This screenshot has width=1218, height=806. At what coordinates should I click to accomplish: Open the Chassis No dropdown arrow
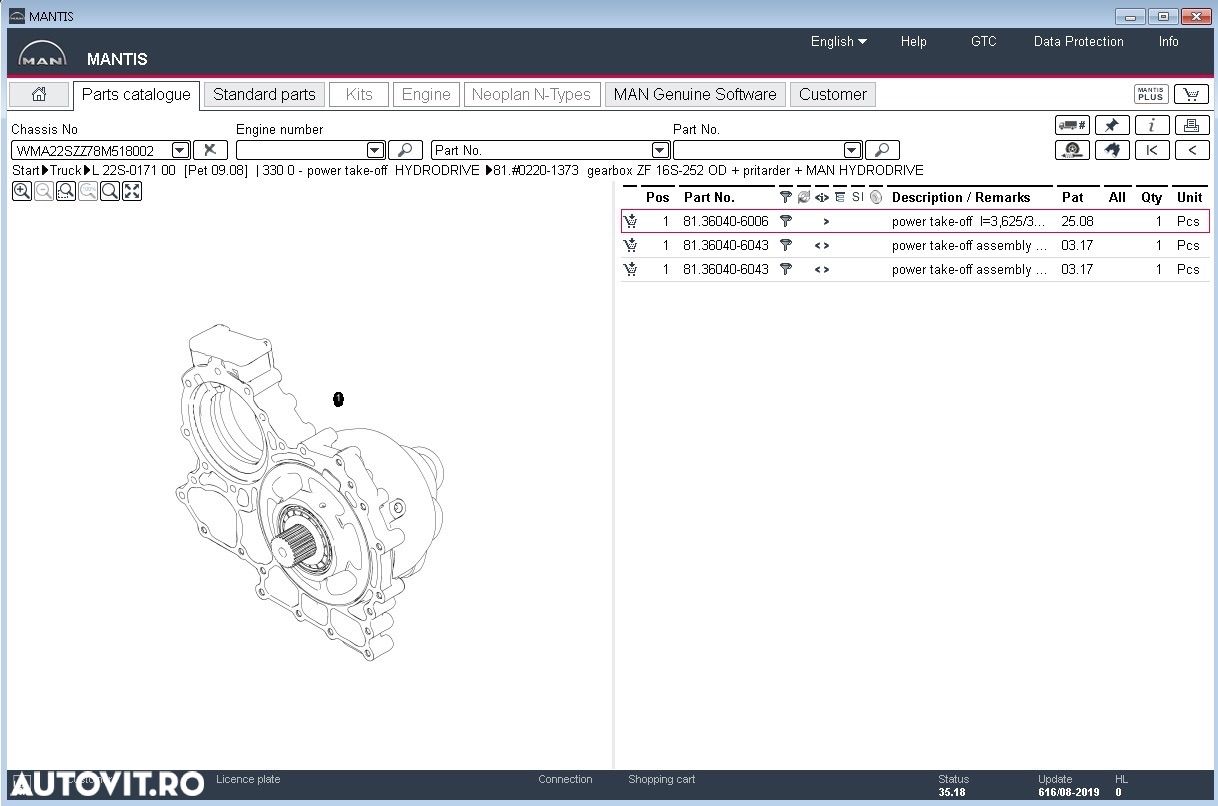pyautogui.click(x=180, y=150)
